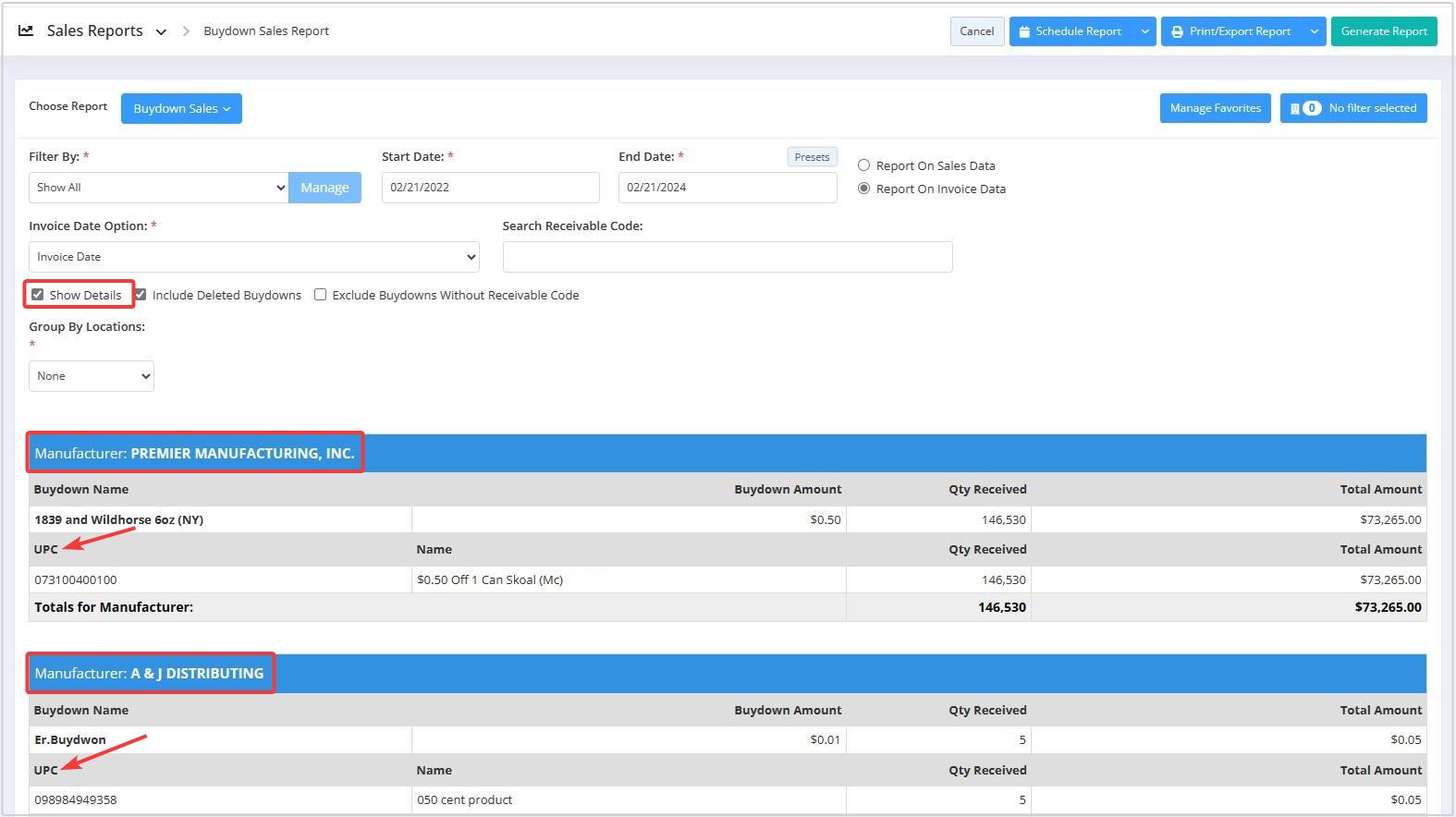Click the Cancel button

[x=977, y=31]
